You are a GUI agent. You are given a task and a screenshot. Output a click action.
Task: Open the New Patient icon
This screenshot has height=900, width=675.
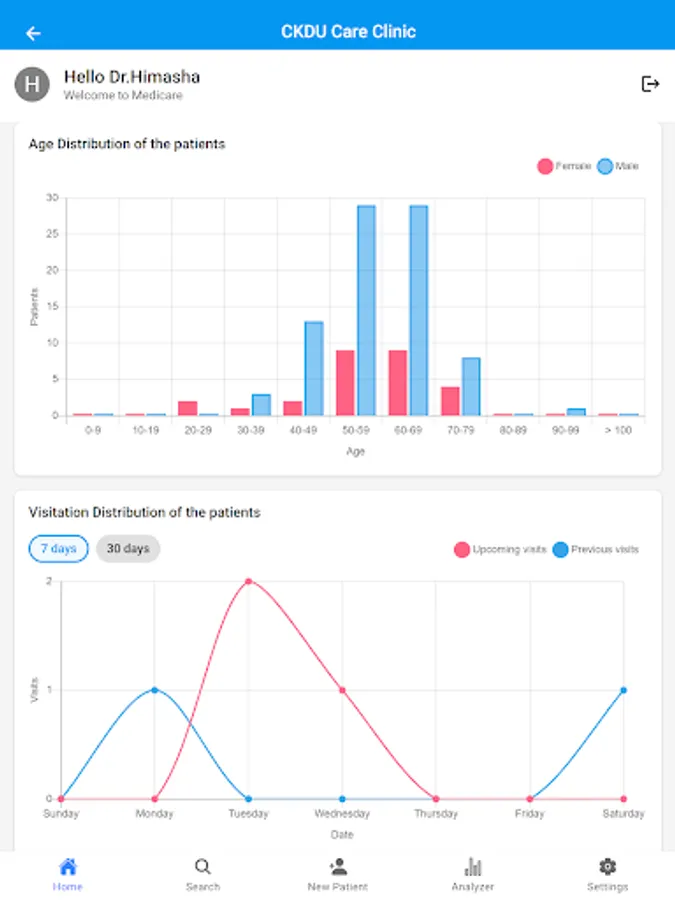(x=337, y=867)
